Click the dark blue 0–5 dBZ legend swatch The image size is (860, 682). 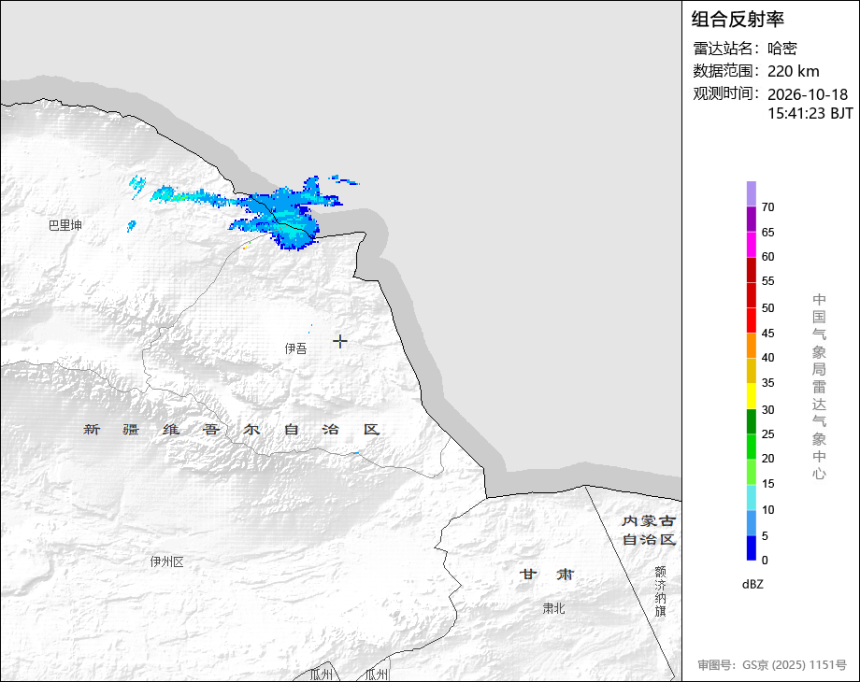pyautogui.click(x=751, y=548)
